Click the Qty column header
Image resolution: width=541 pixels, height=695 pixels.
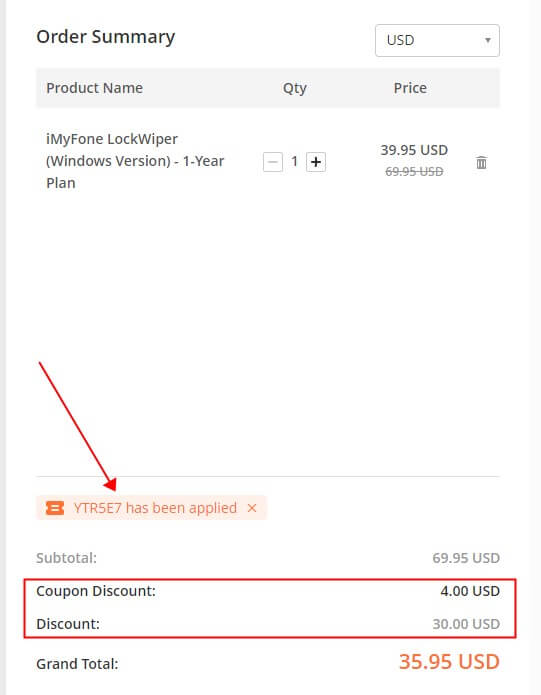(x=295, y=88)
